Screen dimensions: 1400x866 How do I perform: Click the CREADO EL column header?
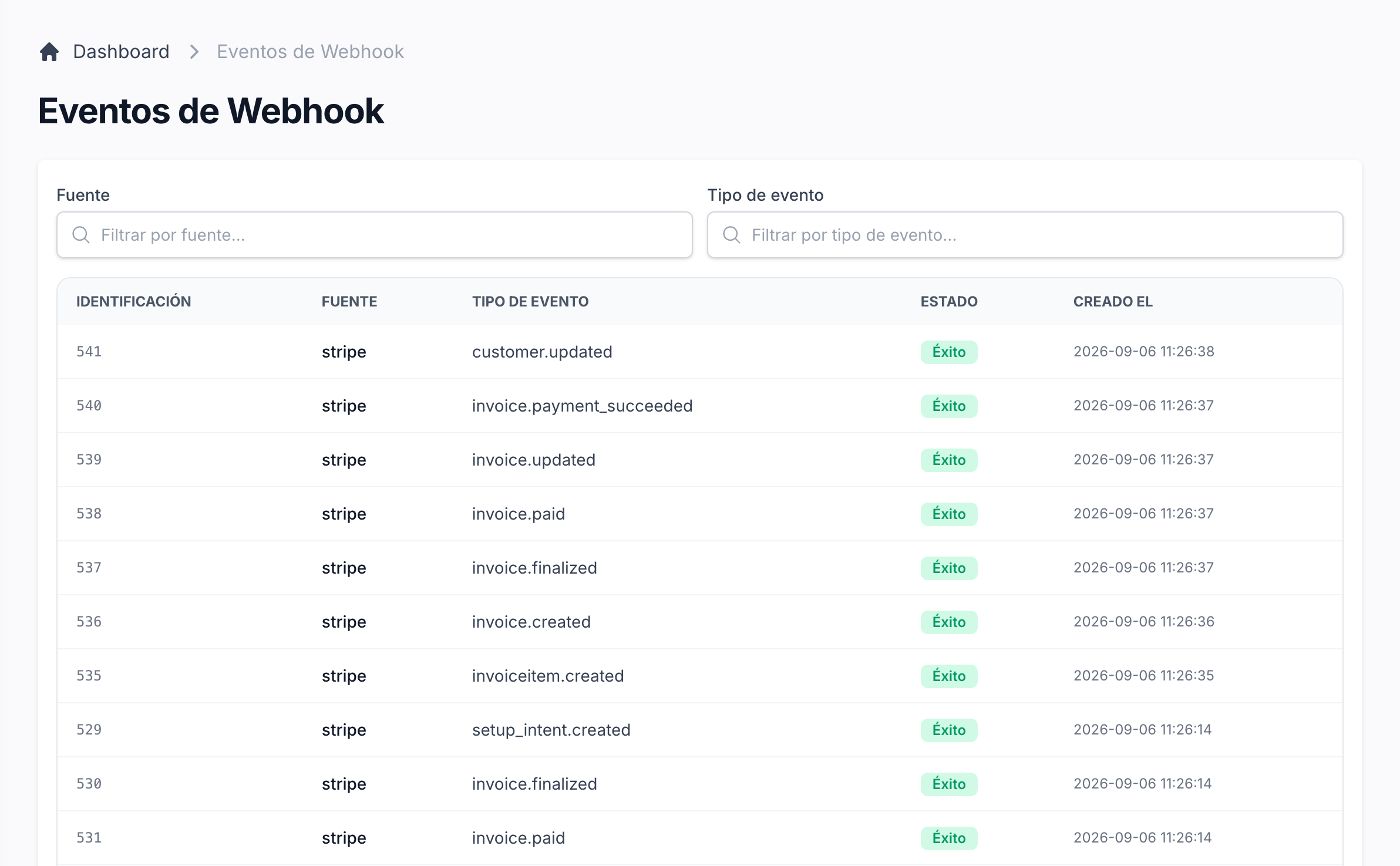[x=1113, y=301]
